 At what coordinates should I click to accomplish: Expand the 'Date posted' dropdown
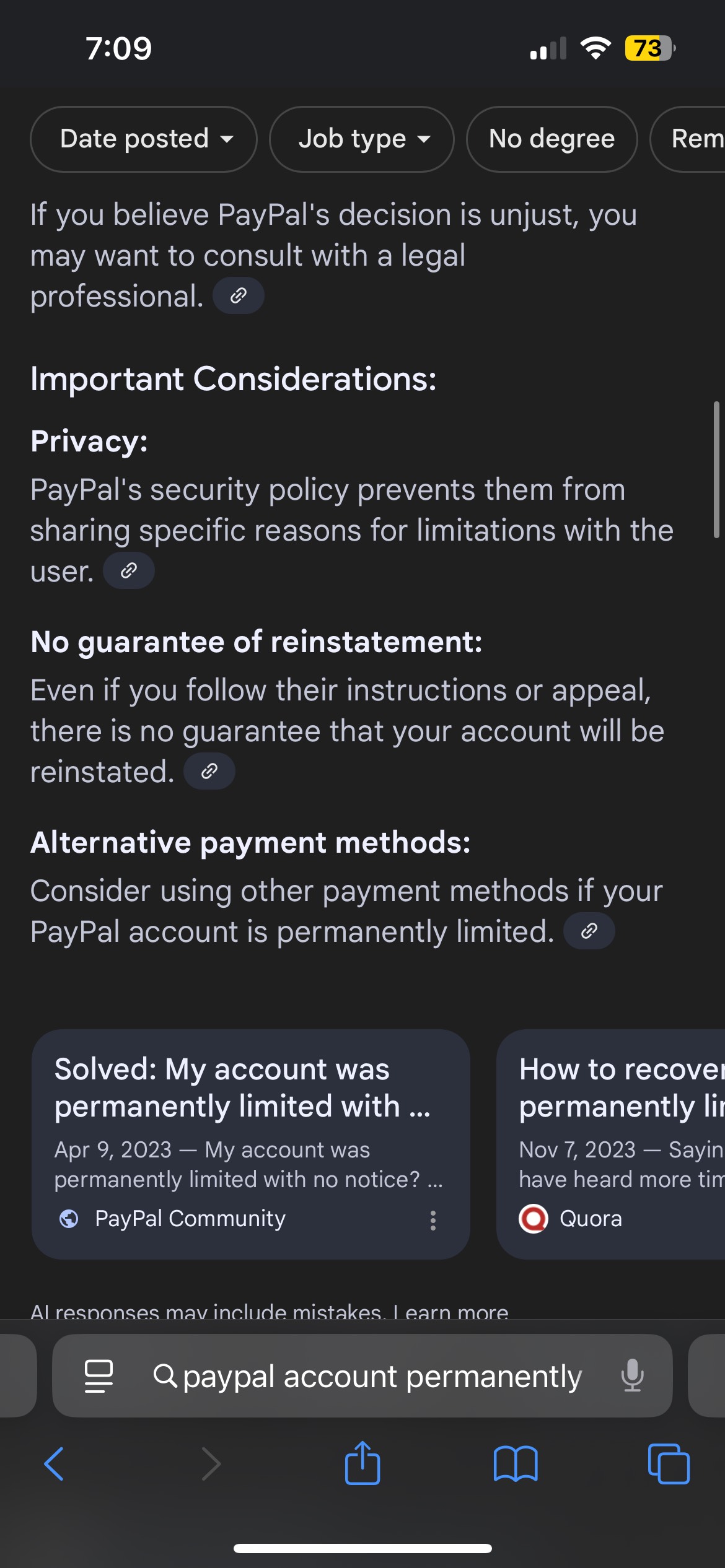[x=144, y=139]
